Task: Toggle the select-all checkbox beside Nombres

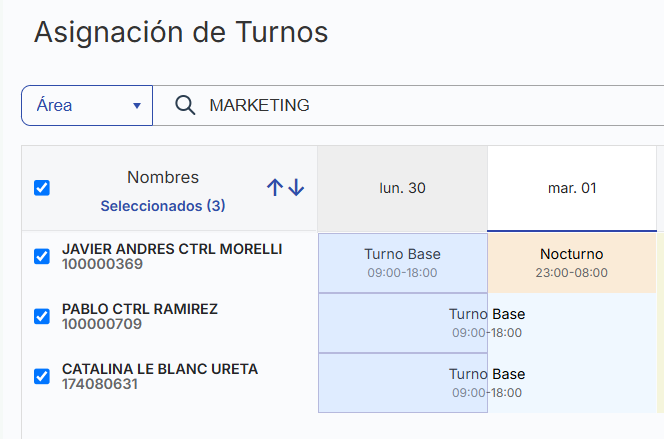Action: point(42,188)
